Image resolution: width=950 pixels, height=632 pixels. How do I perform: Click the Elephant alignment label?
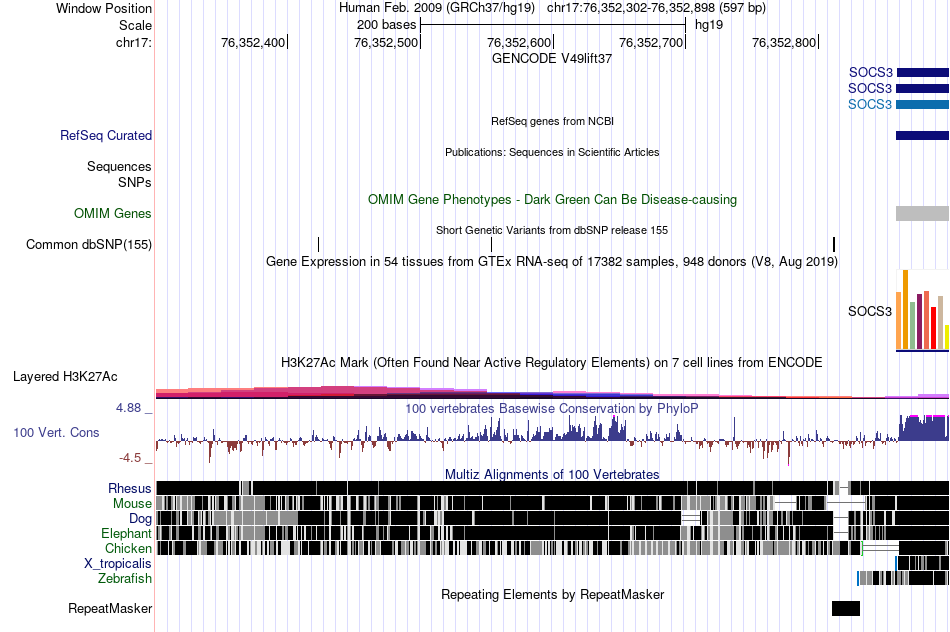click(127, 534)
